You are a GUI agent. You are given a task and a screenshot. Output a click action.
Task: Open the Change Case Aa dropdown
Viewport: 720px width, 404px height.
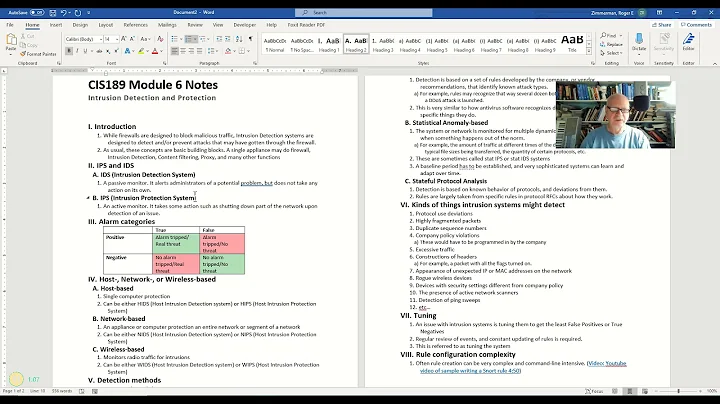click(x=146, y=39)
